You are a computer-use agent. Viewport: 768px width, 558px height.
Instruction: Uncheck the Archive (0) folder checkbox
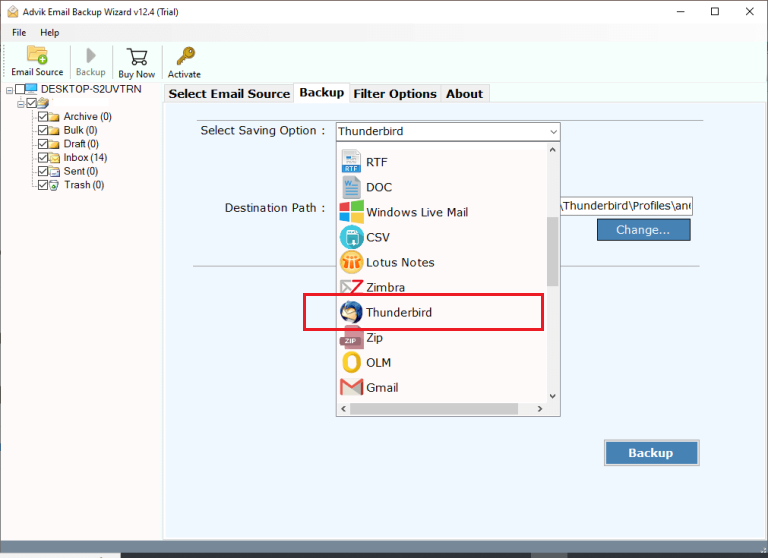pos(43,117)
